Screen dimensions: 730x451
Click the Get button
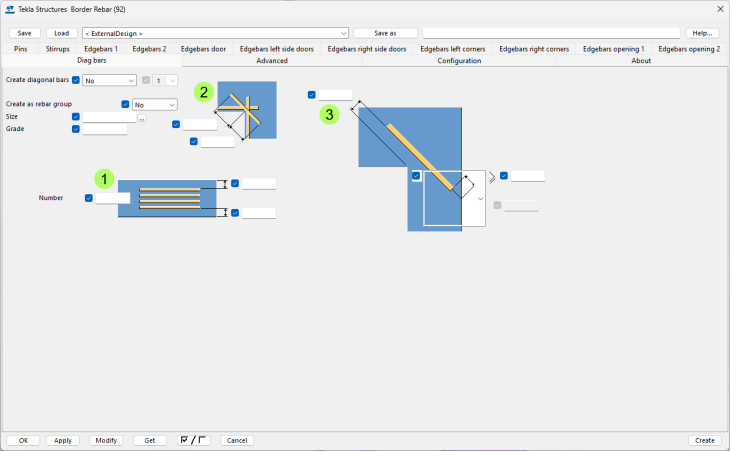(150, 440)
